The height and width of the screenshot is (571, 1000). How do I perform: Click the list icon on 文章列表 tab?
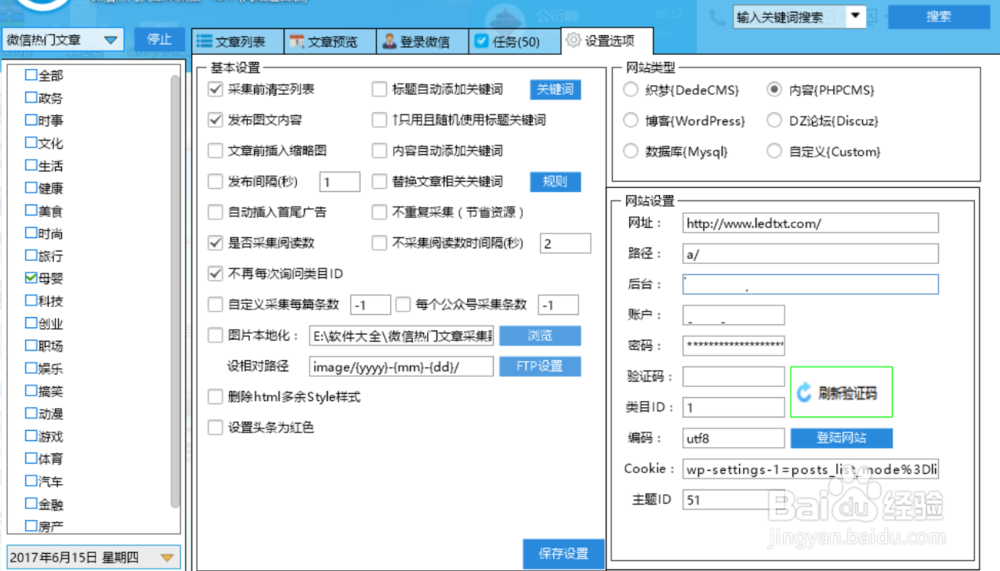tap(204, 41)
